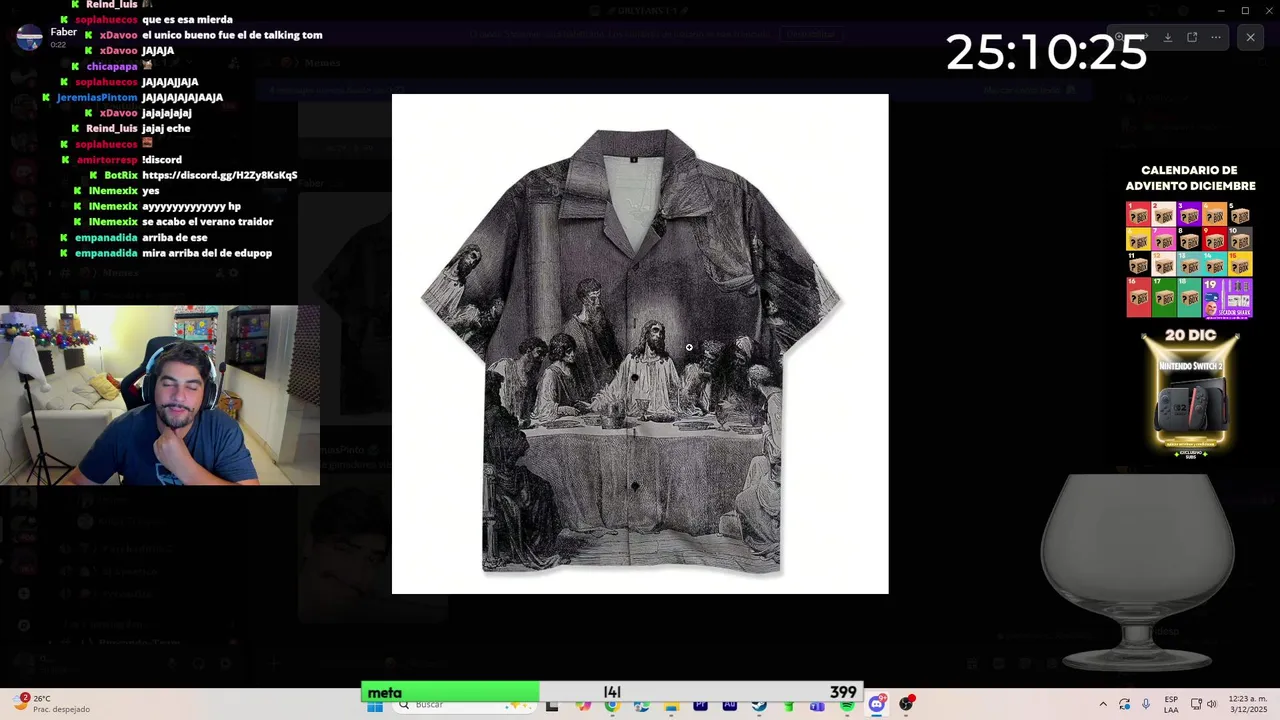Open the Windows Start menu
The image size is (1280, 720).
pyautogui.click(x=375, y=705)
